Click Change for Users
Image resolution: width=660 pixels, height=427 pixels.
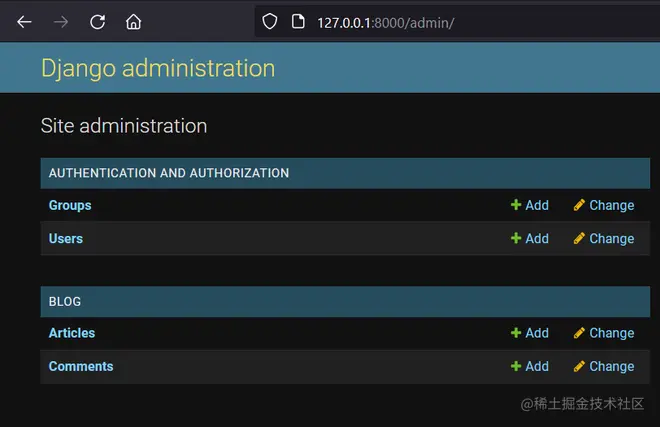(x=604, y=239)
